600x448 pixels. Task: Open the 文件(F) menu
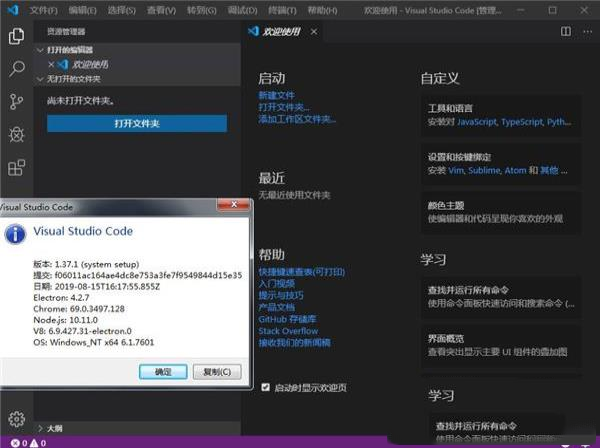point(44,10)
